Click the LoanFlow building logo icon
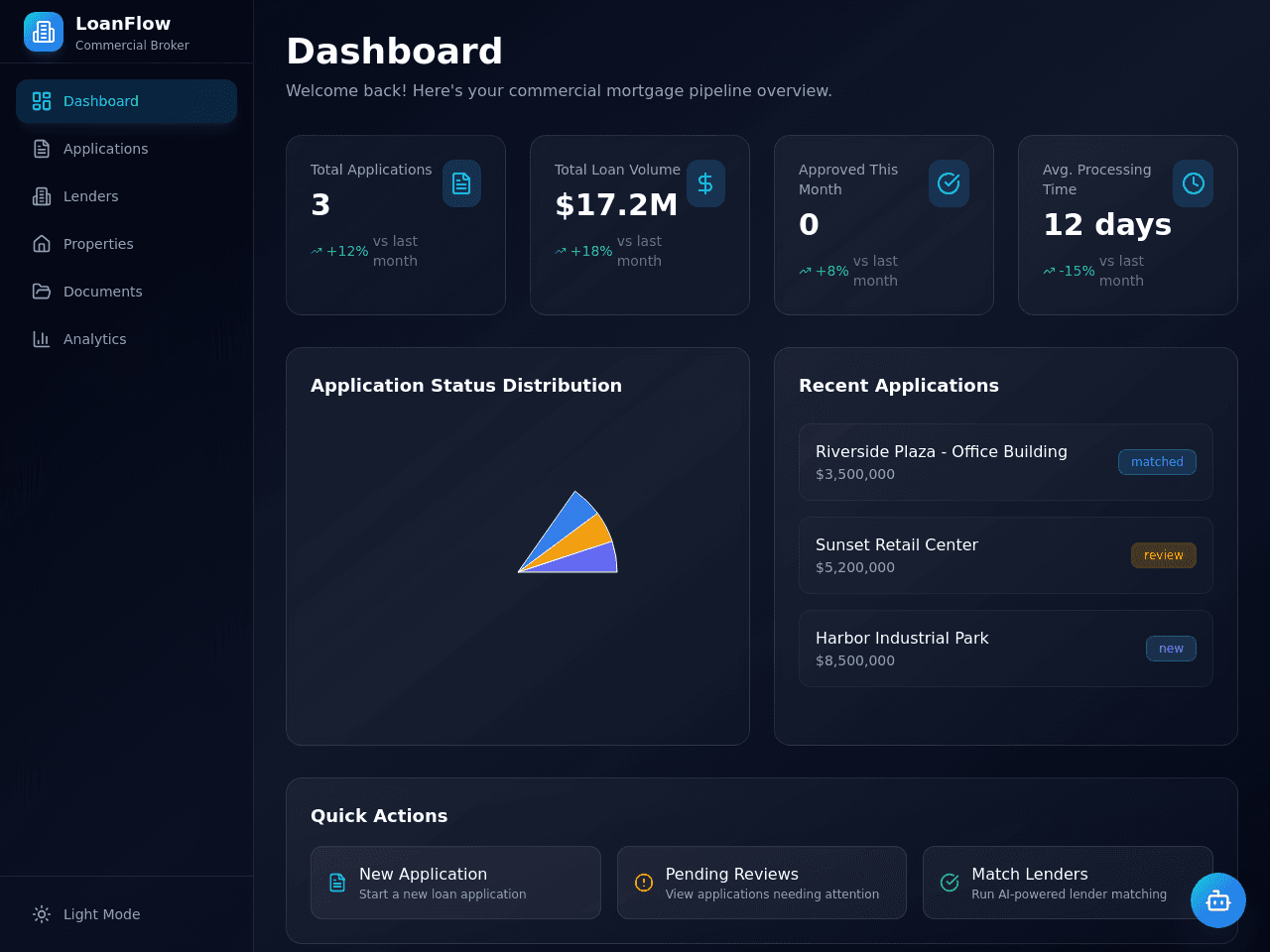 (44, 32)
